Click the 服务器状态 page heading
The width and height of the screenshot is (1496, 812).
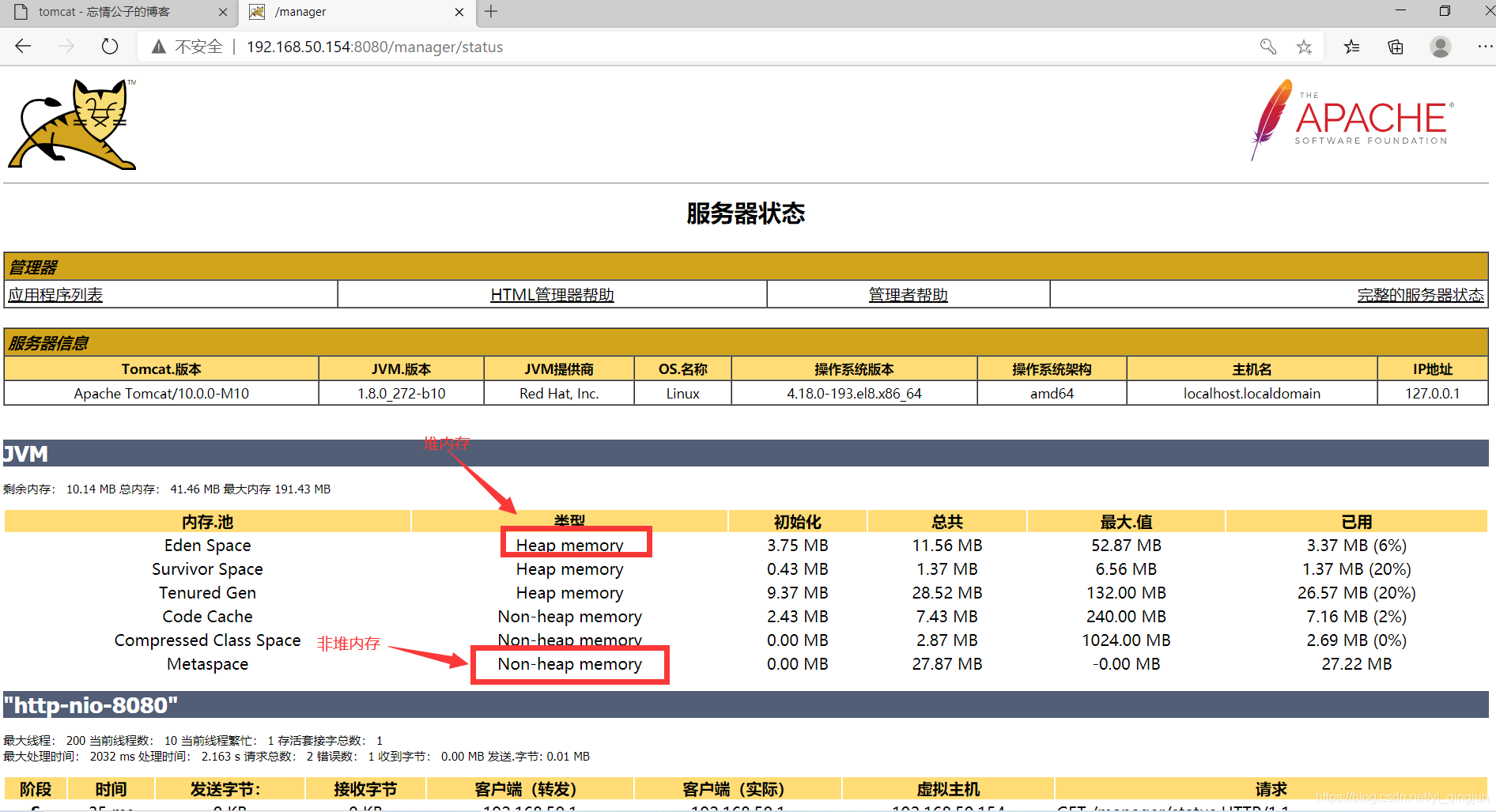point(746,213)
